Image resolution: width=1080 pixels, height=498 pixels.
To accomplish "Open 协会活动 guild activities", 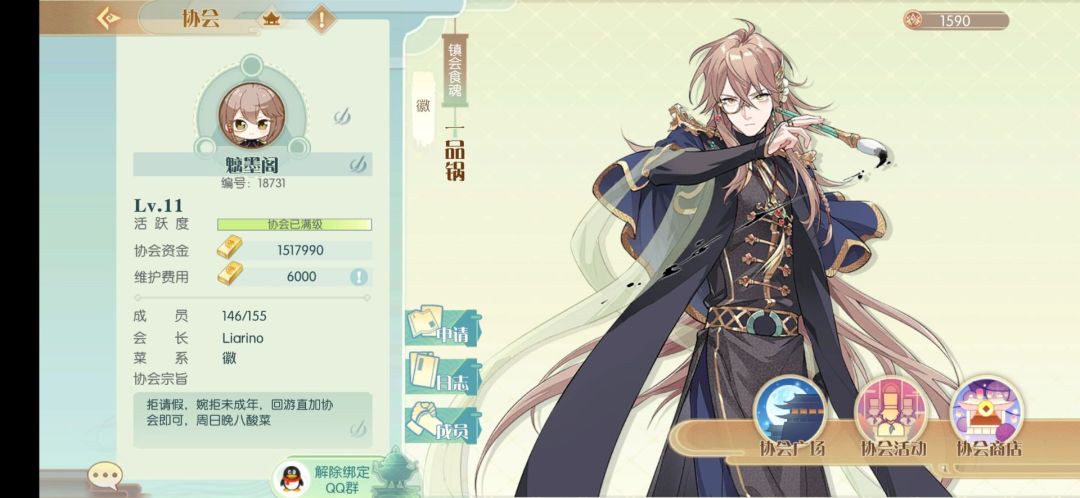I will [892, 418].
